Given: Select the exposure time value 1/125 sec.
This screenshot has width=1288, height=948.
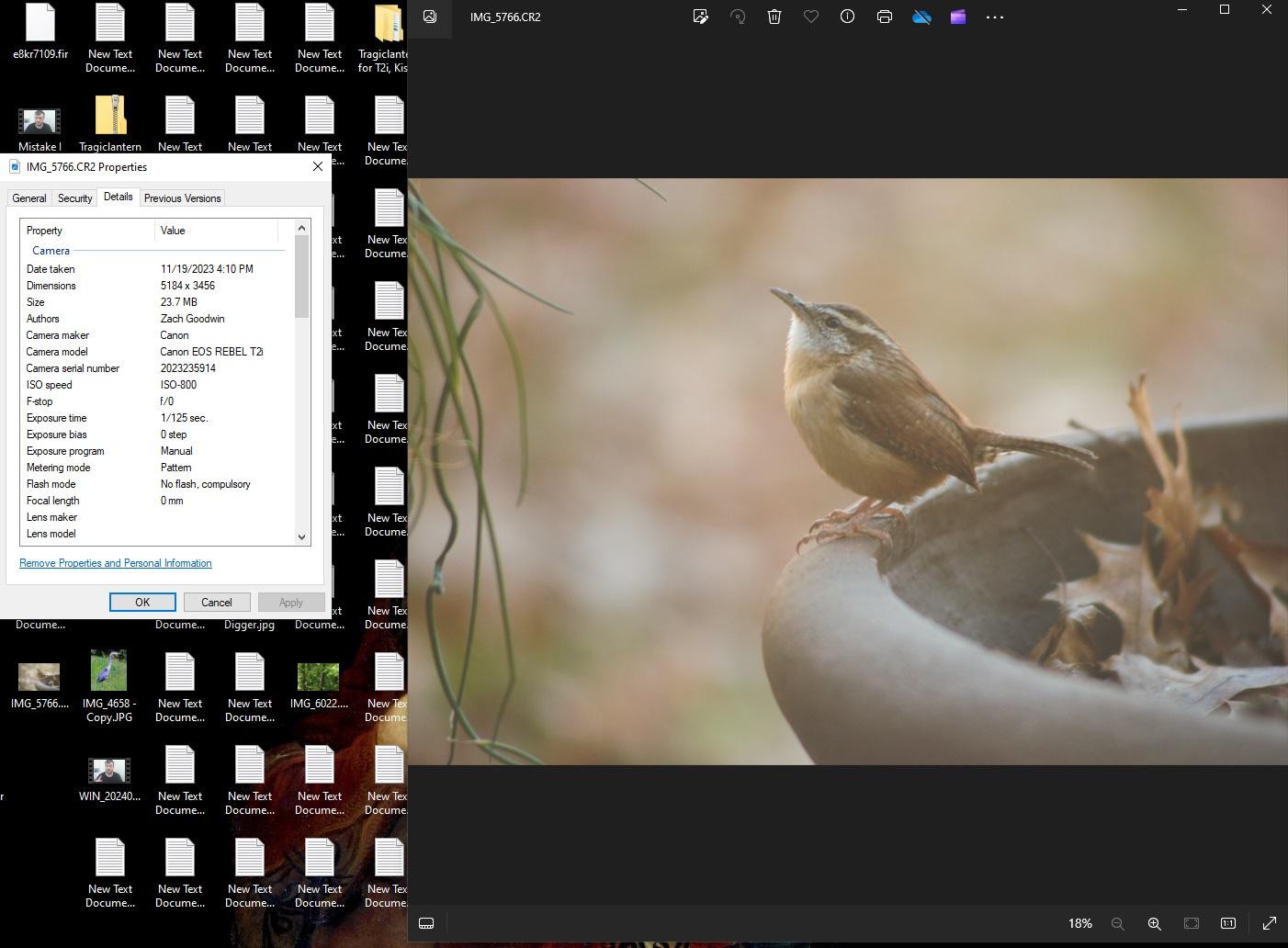Looking at the screenshot, I should [185, 418].
